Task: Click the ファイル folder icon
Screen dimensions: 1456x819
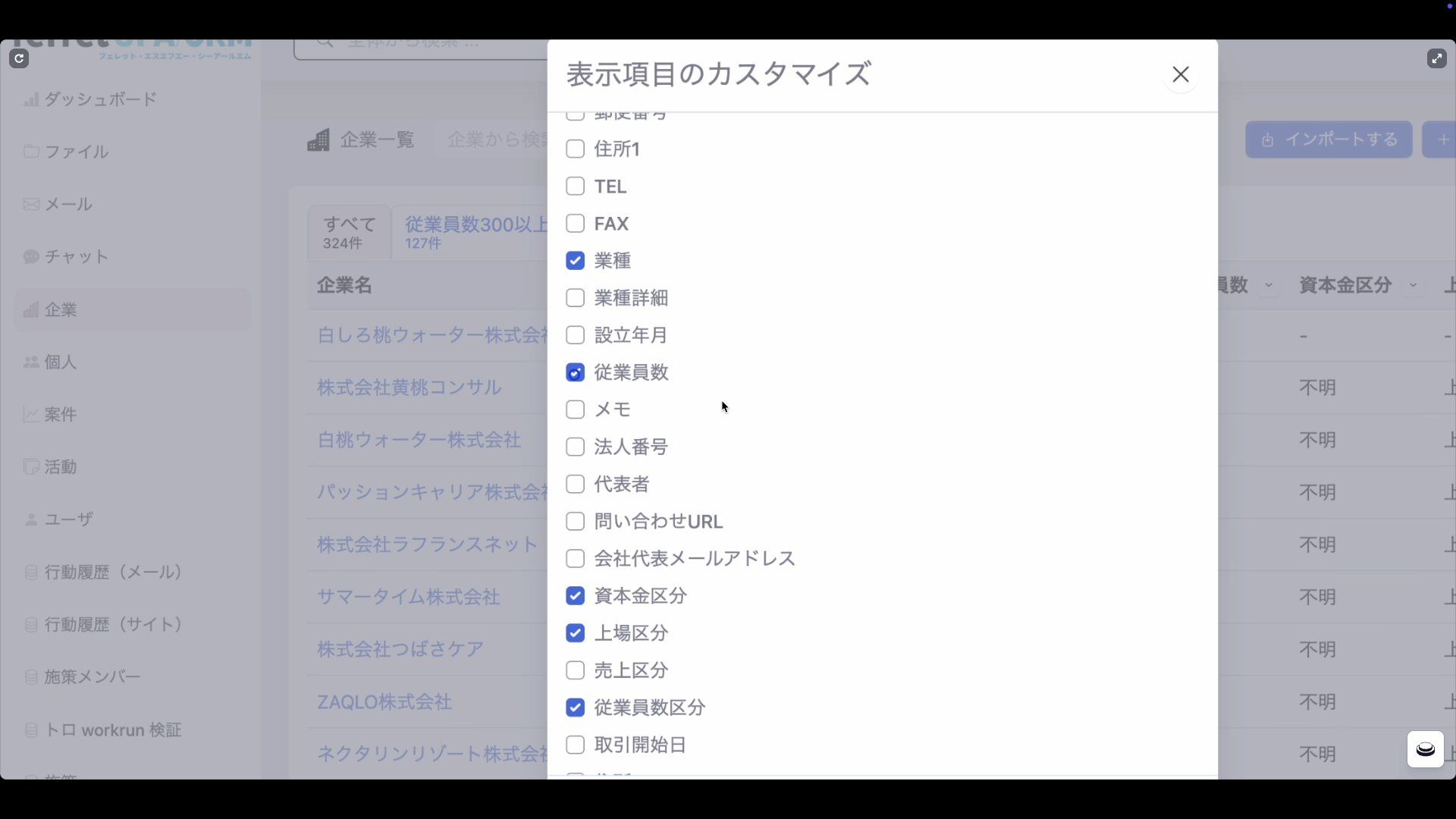Action: point(31,151)
